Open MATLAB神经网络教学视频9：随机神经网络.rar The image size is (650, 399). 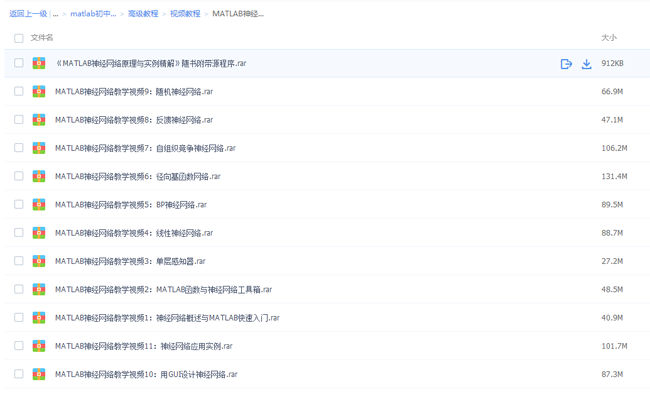click(x=134, y=92)
